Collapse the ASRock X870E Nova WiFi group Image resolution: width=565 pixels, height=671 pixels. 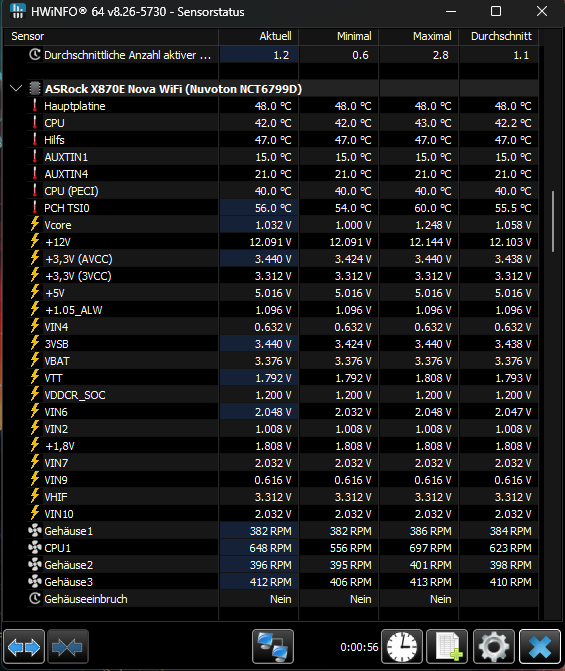point(16,89)
